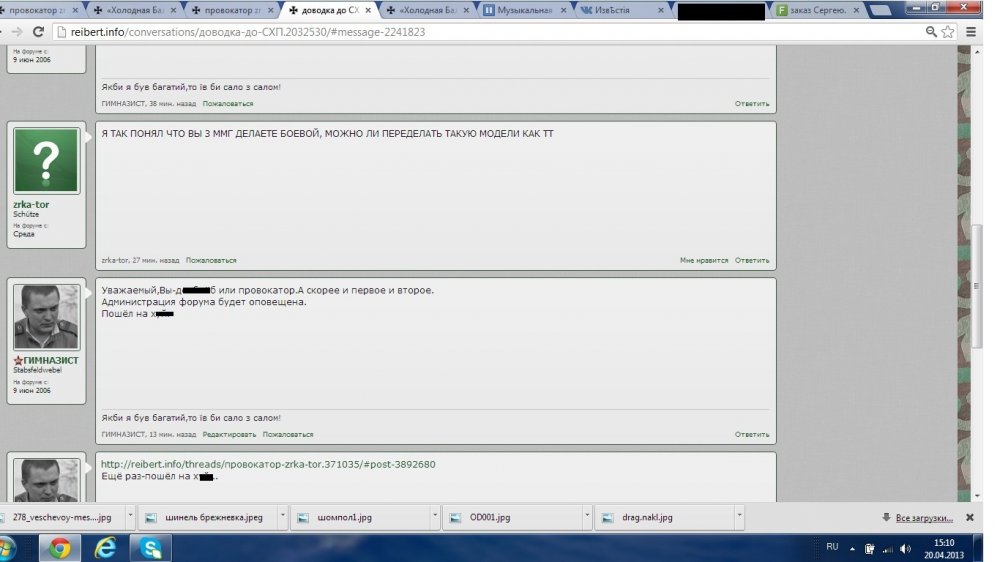The width and height of the screenshot is (1000, 562).
Task: Switch to провокатор tab just left of доводка
Action: [x=231, y=10]
